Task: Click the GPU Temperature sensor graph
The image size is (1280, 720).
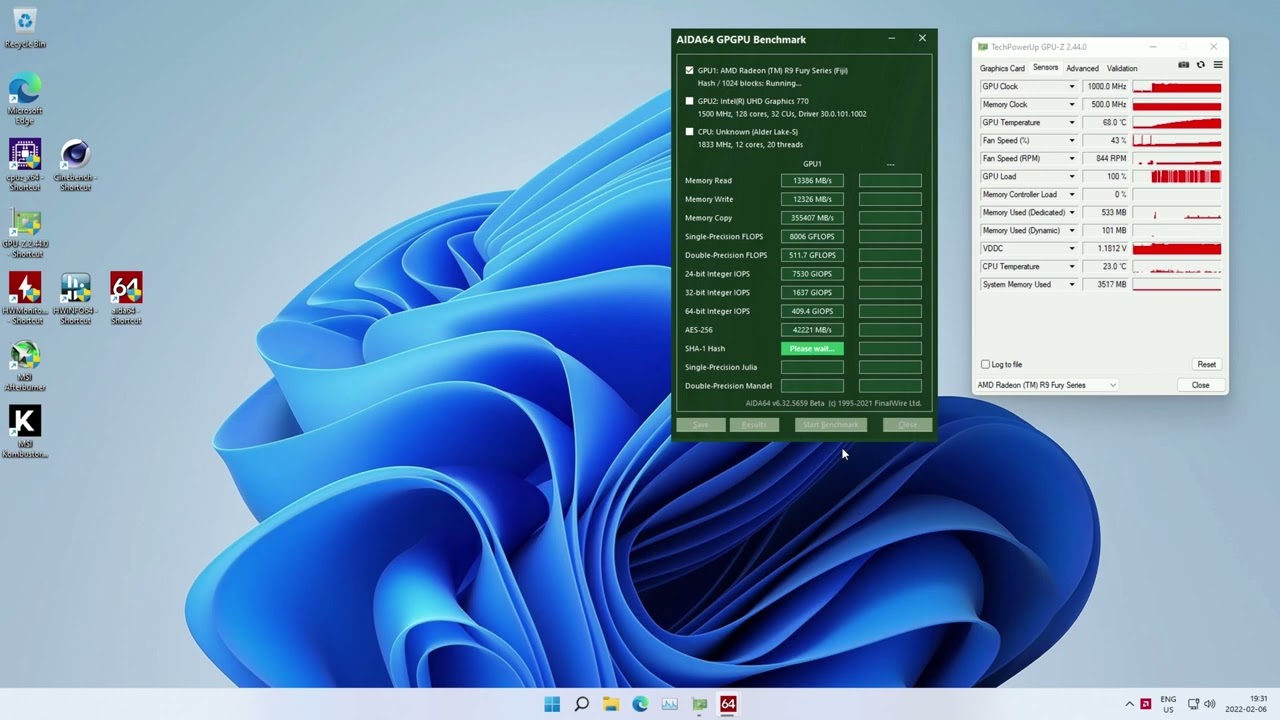Action: [x=1177, y=123]
